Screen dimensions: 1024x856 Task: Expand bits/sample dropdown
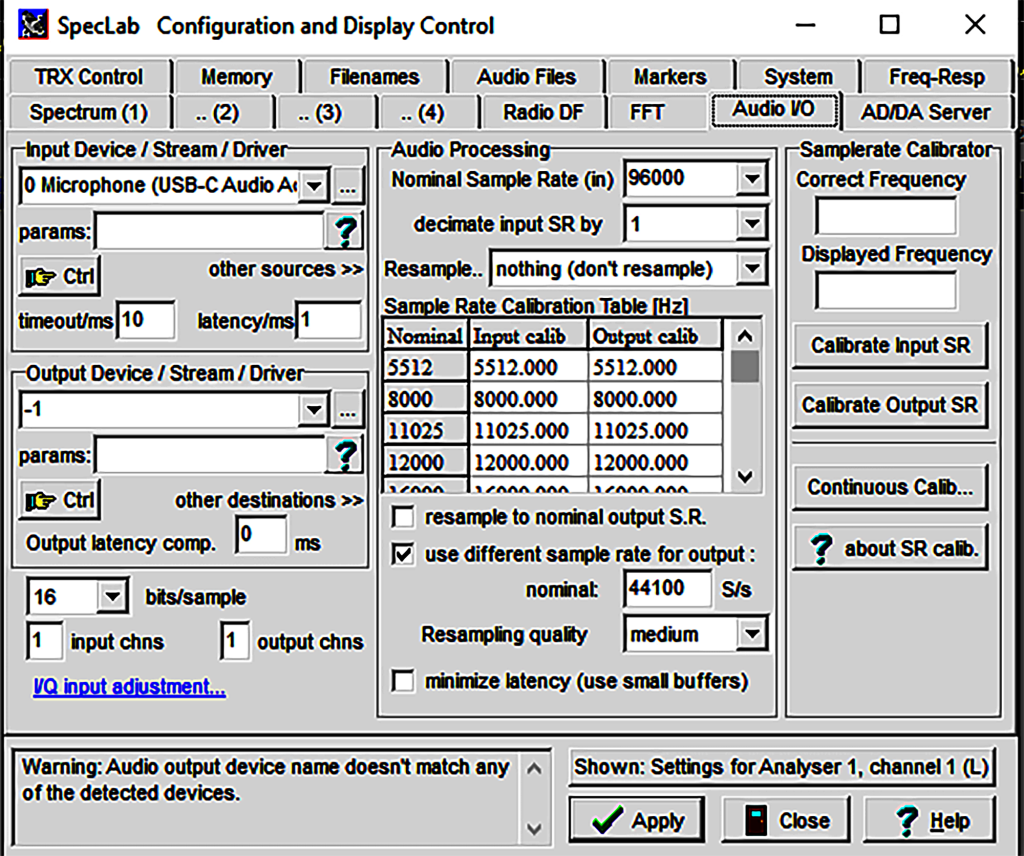point(113,598)
